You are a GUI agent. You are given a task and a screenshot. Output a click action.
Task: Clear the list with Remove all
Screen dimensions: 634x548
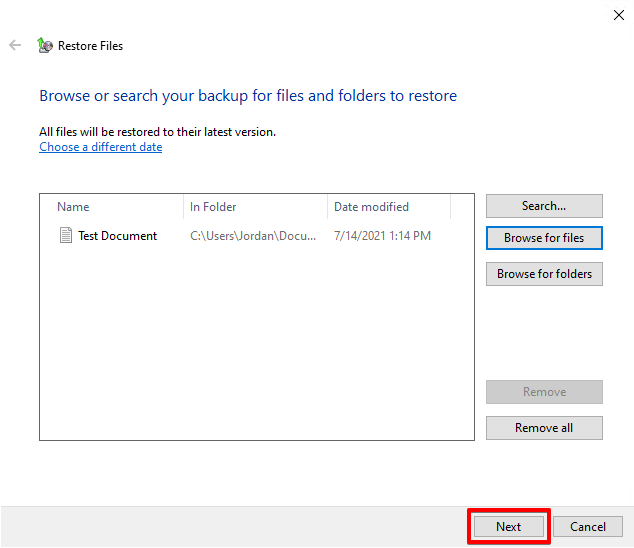(x=544, y=428)
